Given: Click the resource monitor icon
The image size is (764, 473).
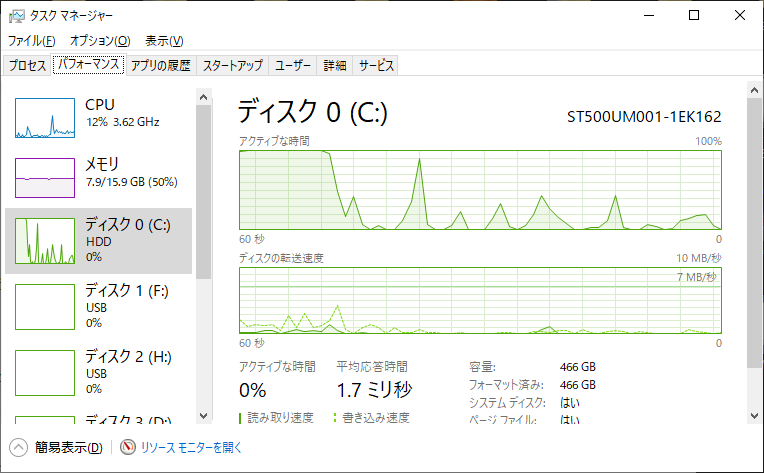Looking at the screenshot, I should (x=127, y=448).
